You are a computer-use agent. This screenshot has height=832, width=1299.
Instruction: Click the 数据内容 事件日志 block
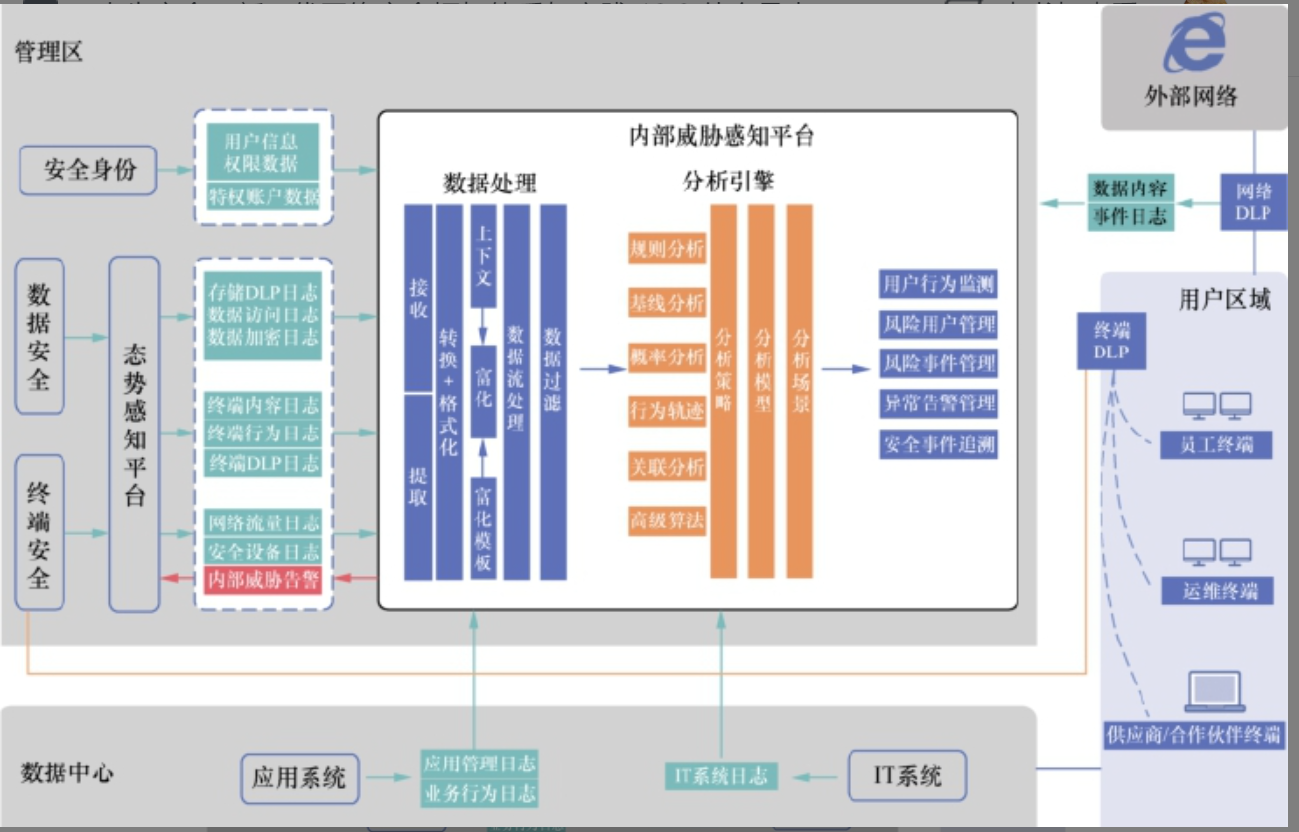(1130, 202)
